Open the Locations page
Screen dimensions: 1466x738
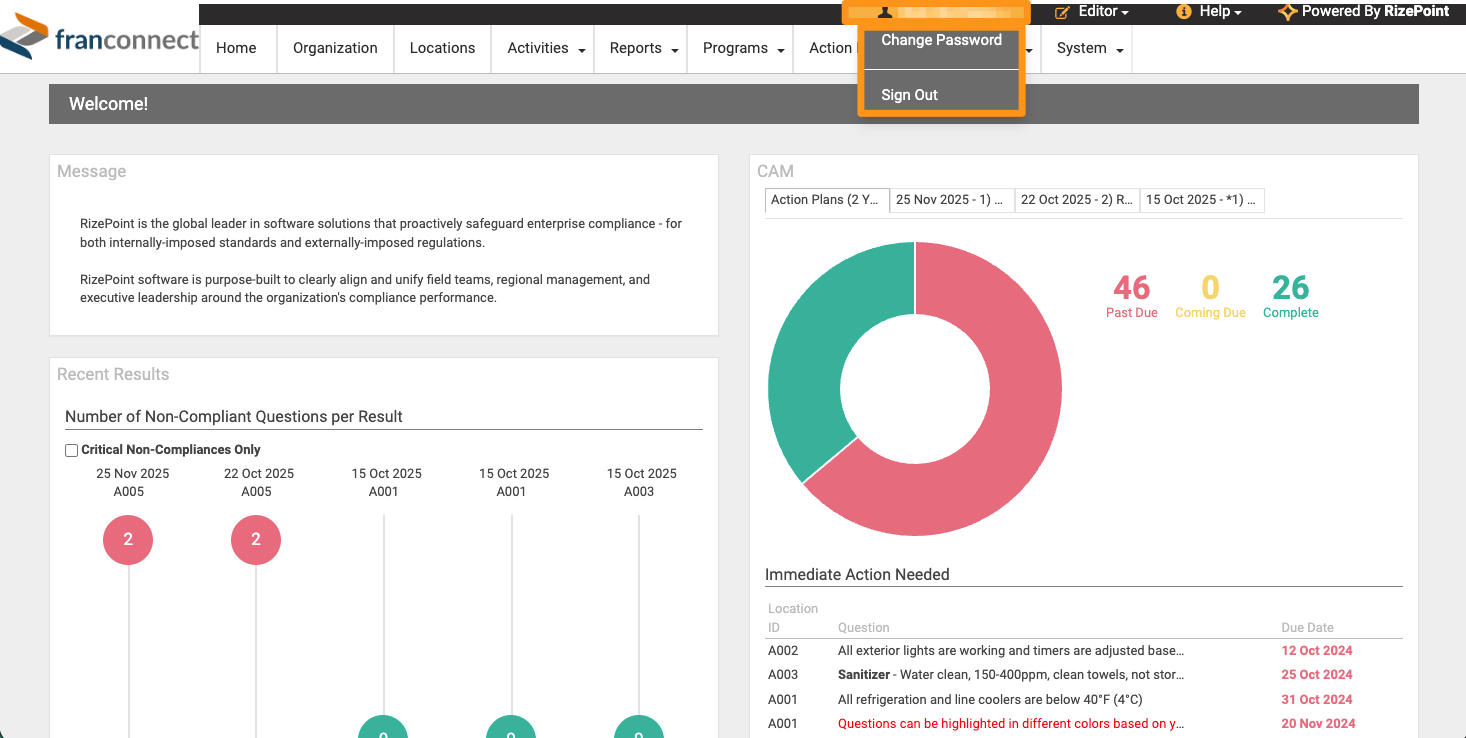pyautogui.click(x=442, y=48)
